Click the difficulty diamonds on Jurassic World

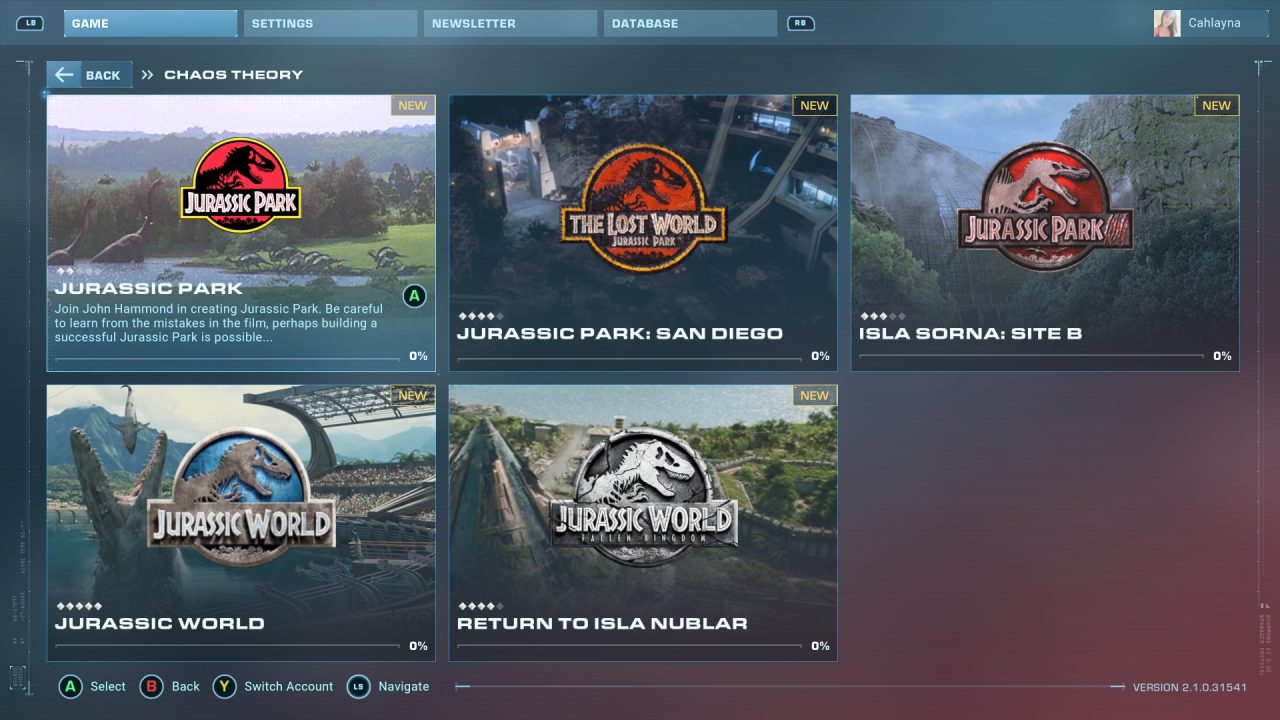(x=79, y=606)
